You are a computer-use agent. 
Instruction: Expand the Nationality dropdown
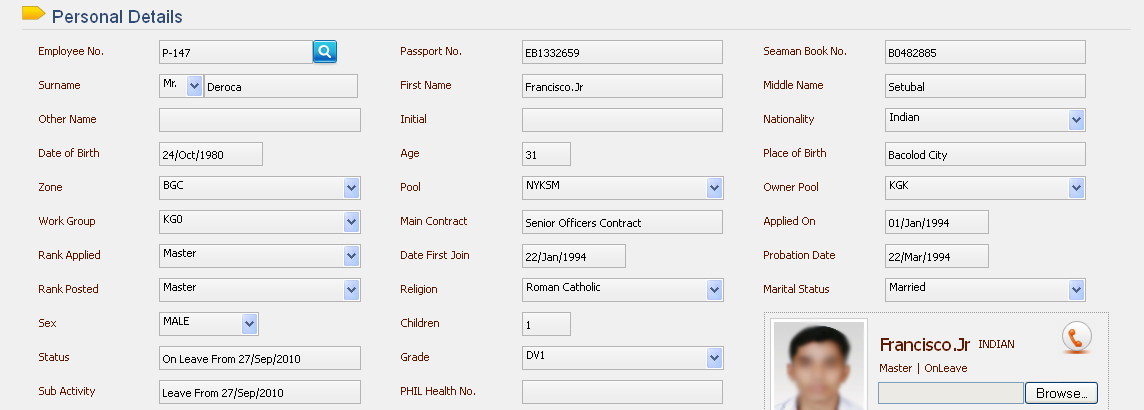pos(1076,120)
